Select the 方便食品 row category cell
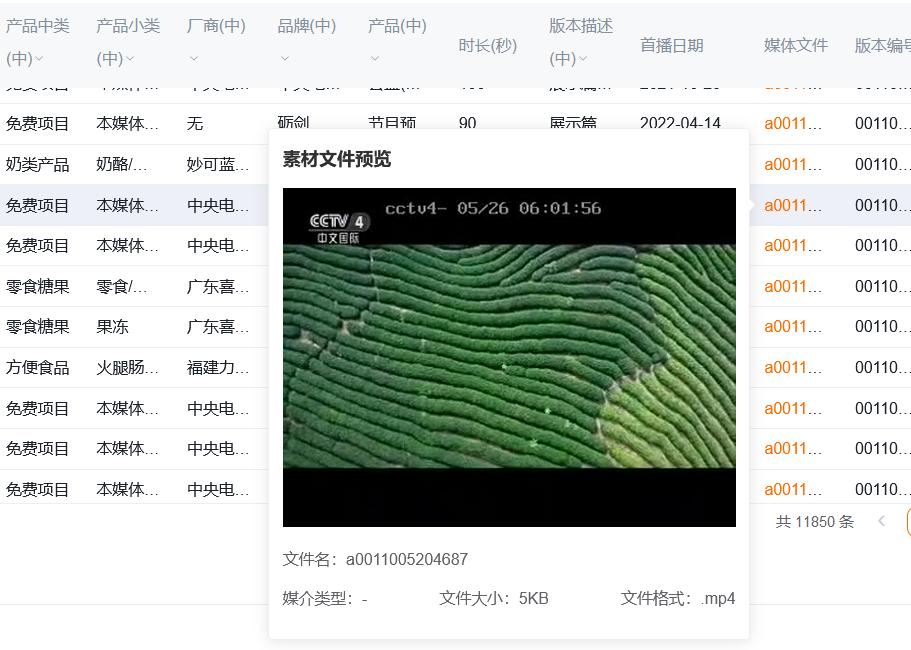Viewport: 911px width, 650px height. (x=38, y=367)
